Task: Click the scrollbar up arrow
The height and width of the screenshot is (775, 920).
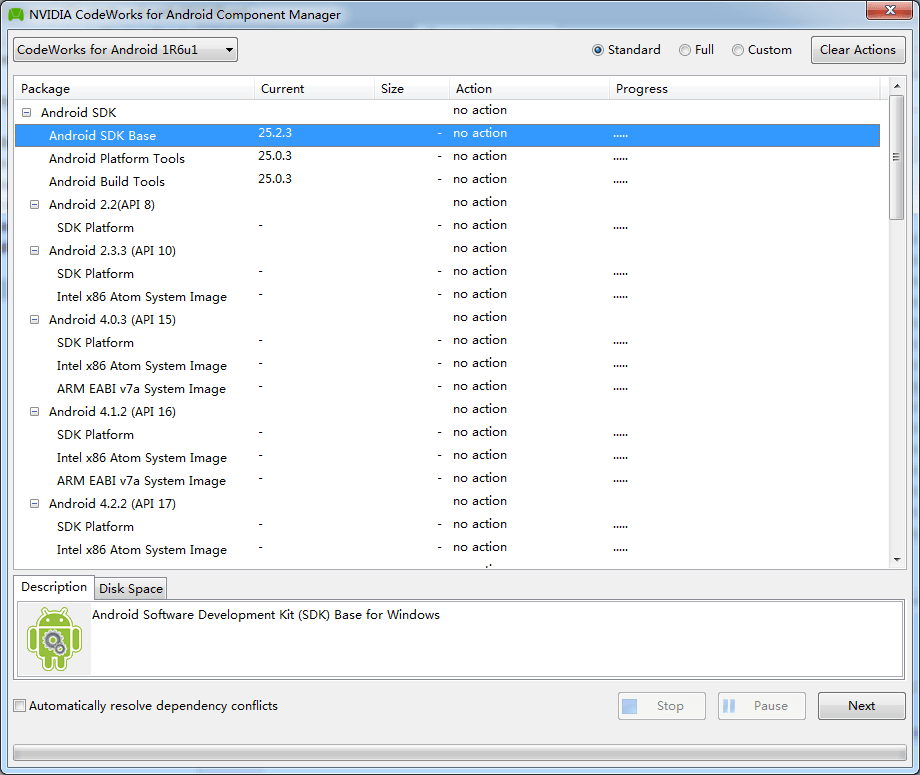Action: pos(897,86)
